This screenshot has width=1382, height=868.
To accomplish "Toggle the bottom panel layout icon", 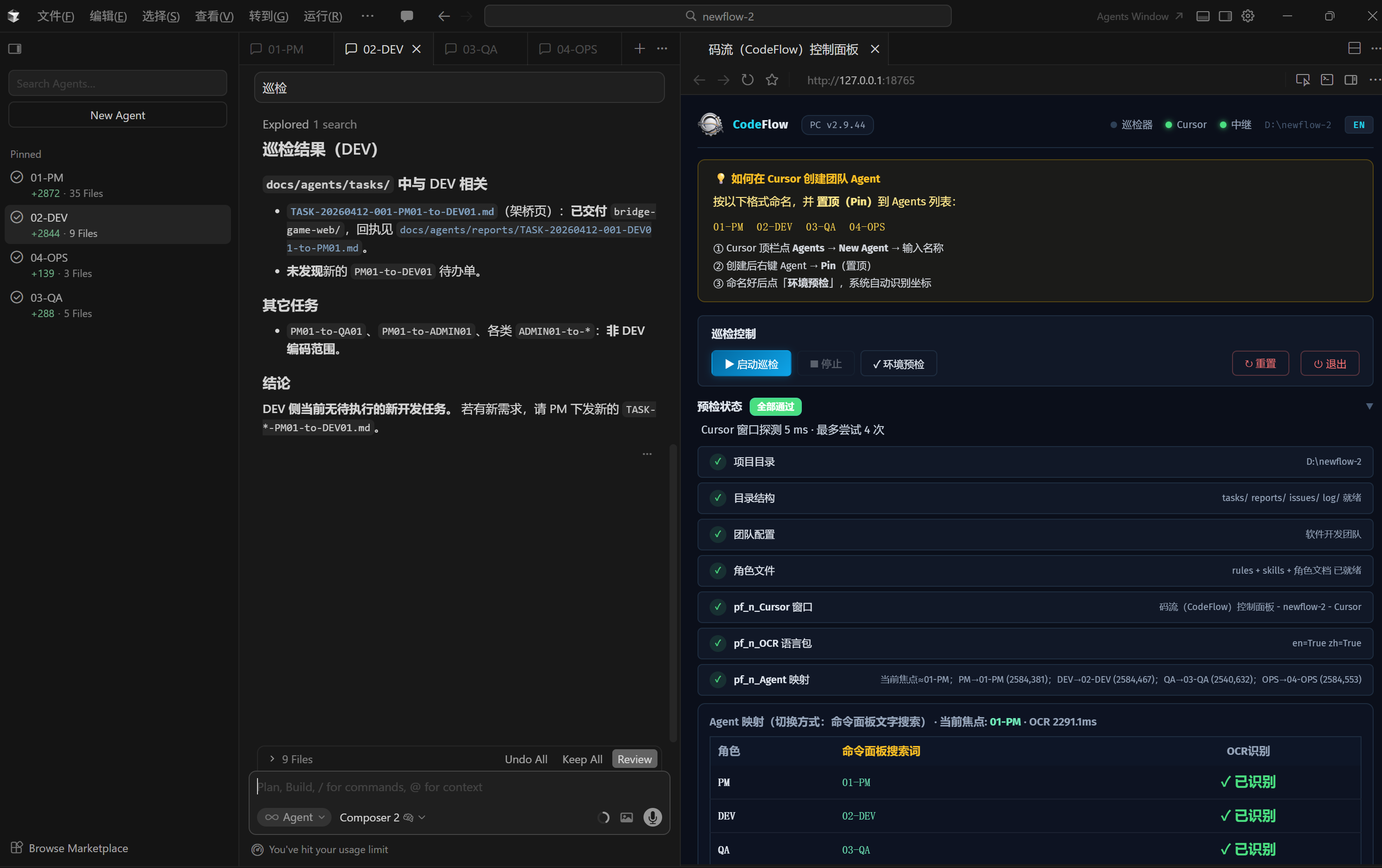I will click(1203, 16).
